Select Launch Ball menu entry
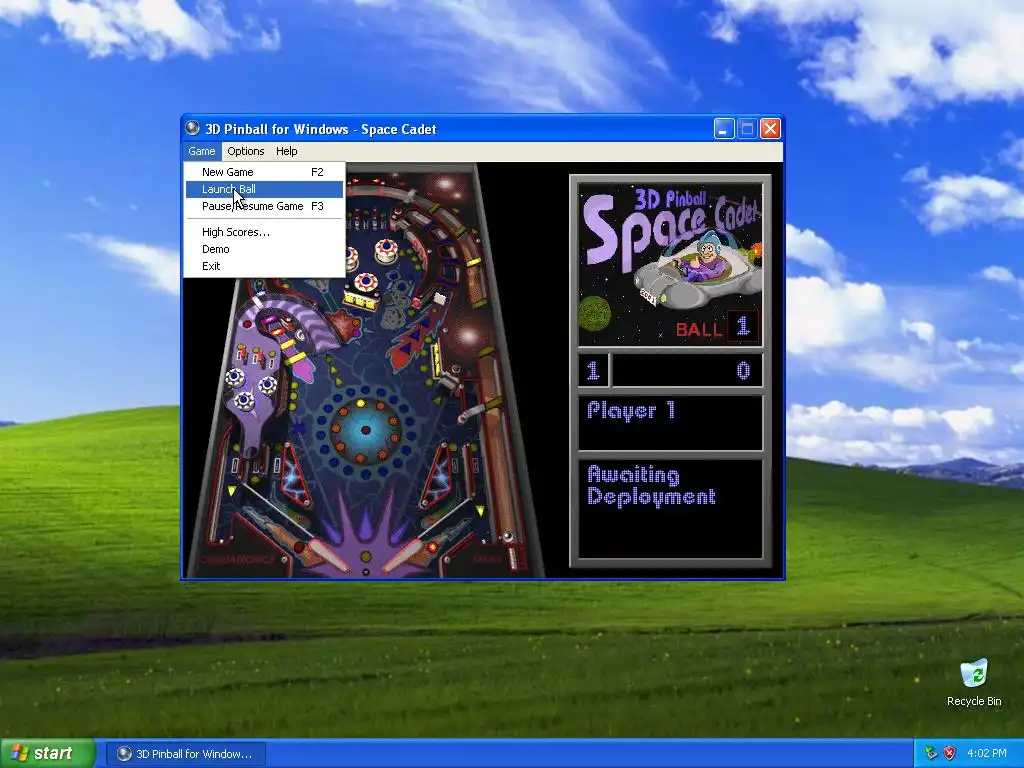Viewport: 1024px width, 768px height. (x=264, y=189)
